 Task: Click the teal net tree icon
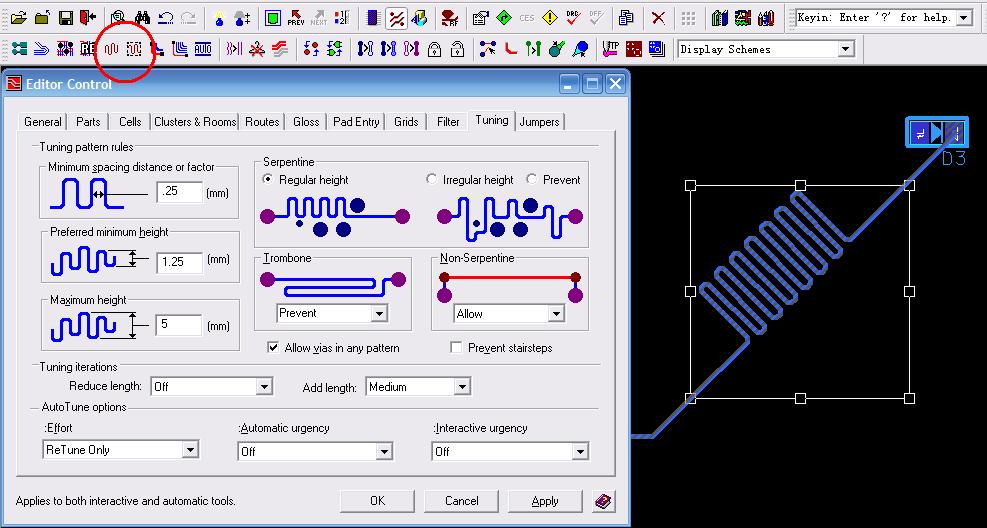(20, 49)
